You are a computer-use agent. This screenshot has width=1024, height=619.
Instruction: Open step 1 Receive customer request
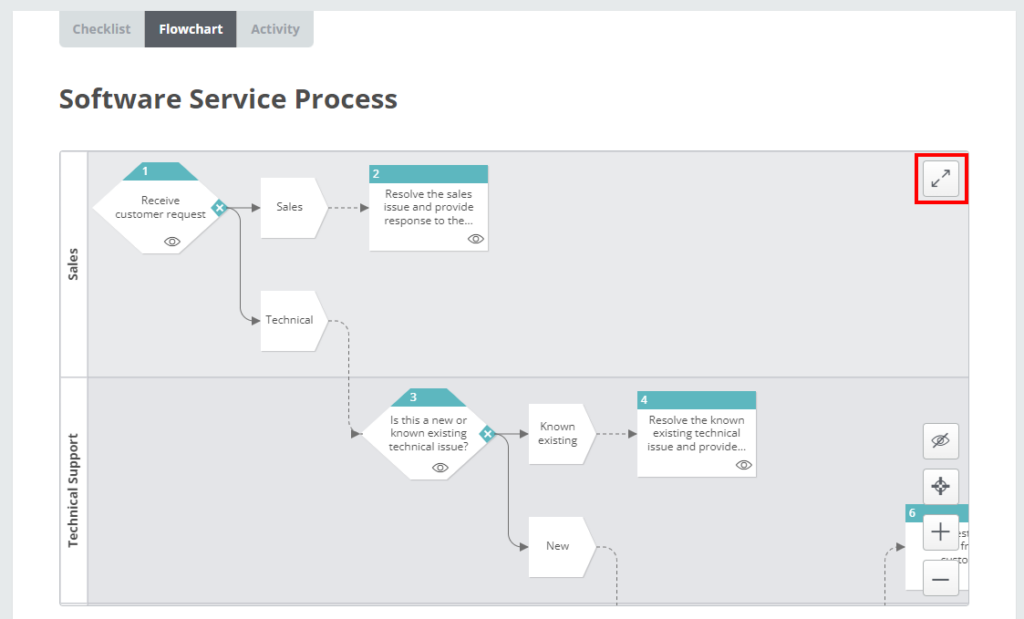(159, 208)
